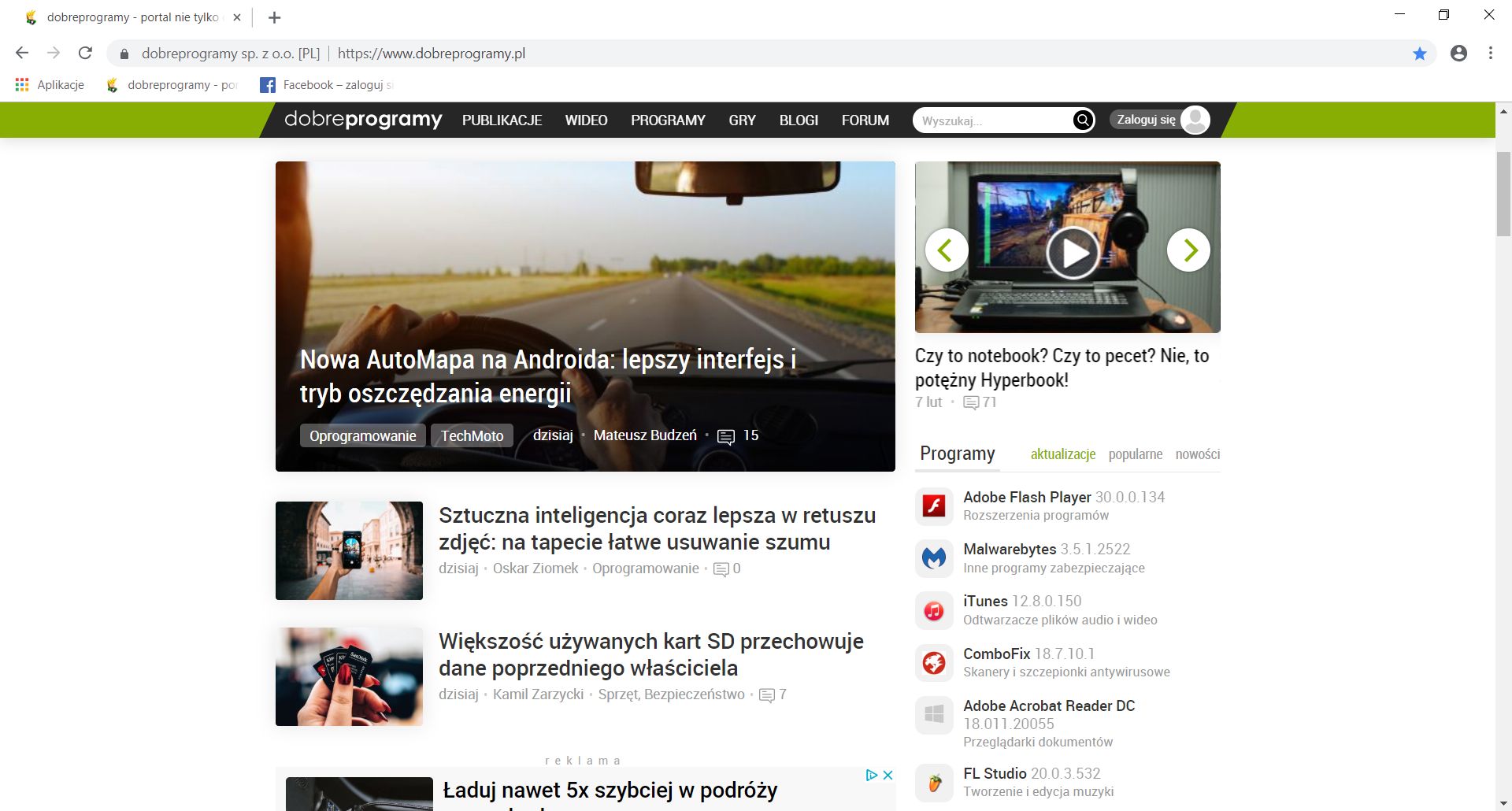Open the Chrome three-dot menu

coord(1490,53)
